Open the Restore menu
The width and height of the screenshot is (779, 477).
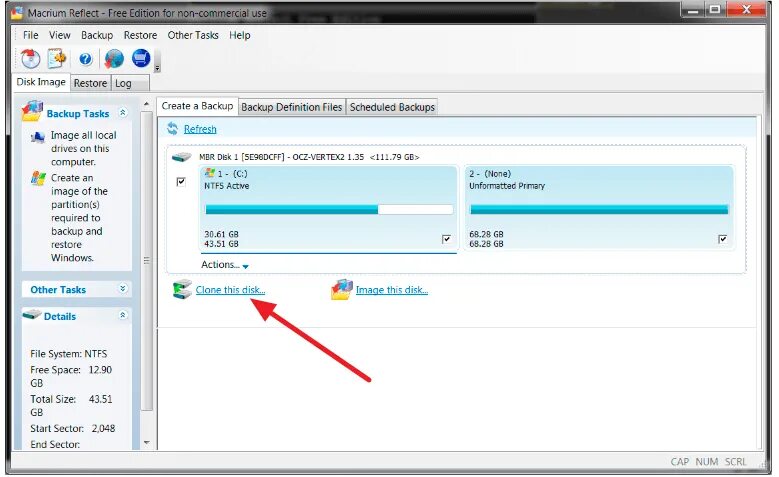click(140, 35)
